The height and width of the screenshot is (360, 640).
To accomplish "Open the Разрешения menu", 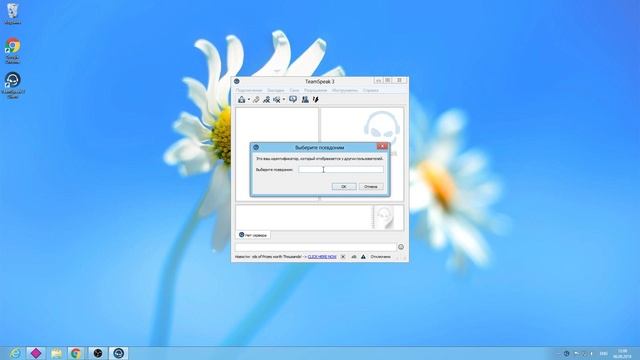I will 316,90.
